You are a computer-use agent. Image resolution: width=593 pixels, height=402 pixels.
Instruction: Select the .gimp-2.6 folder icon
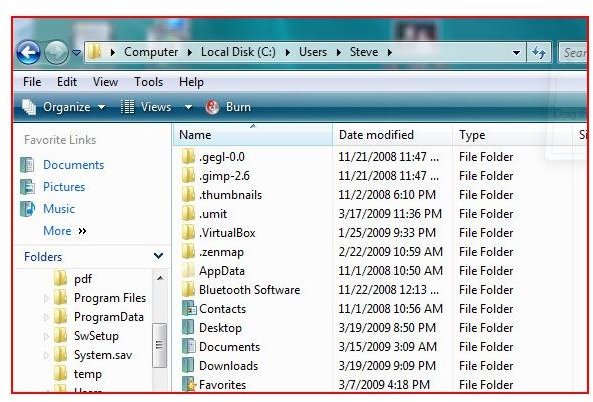[x=188, y=175]
